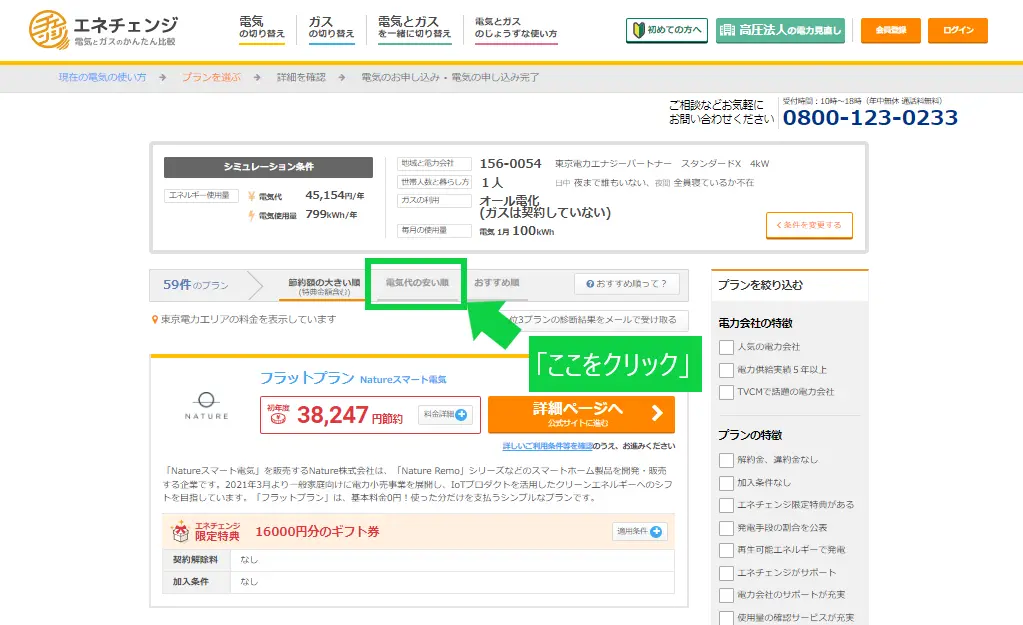Sort by 節約額の大きい順 tab
The image size is (1023, 625).
324,286
